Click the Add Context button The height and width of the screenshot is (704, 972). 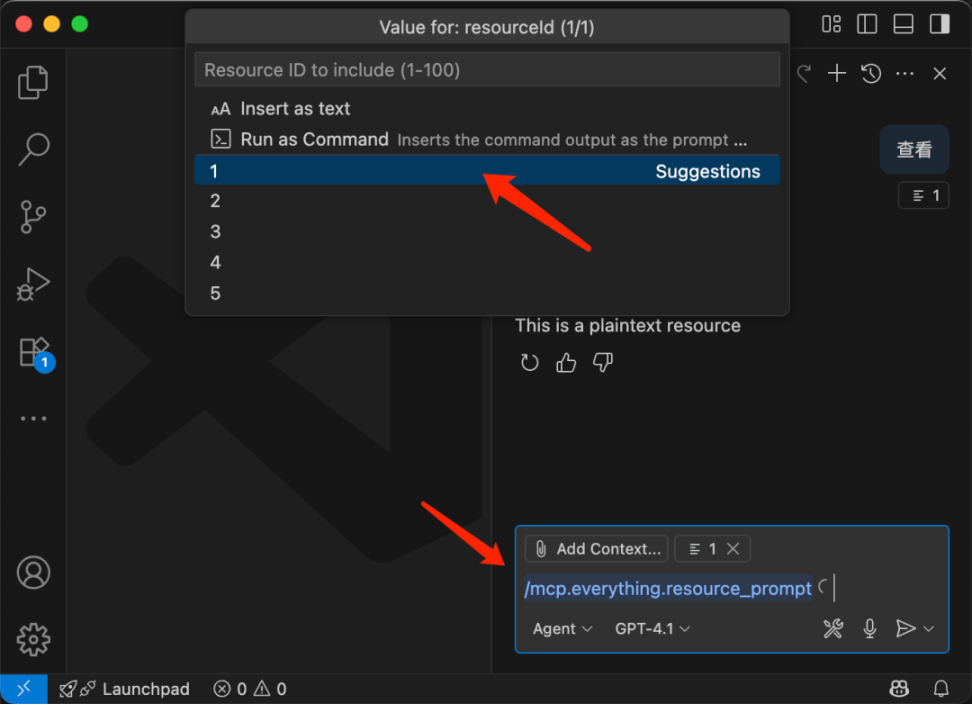(598, 549)
